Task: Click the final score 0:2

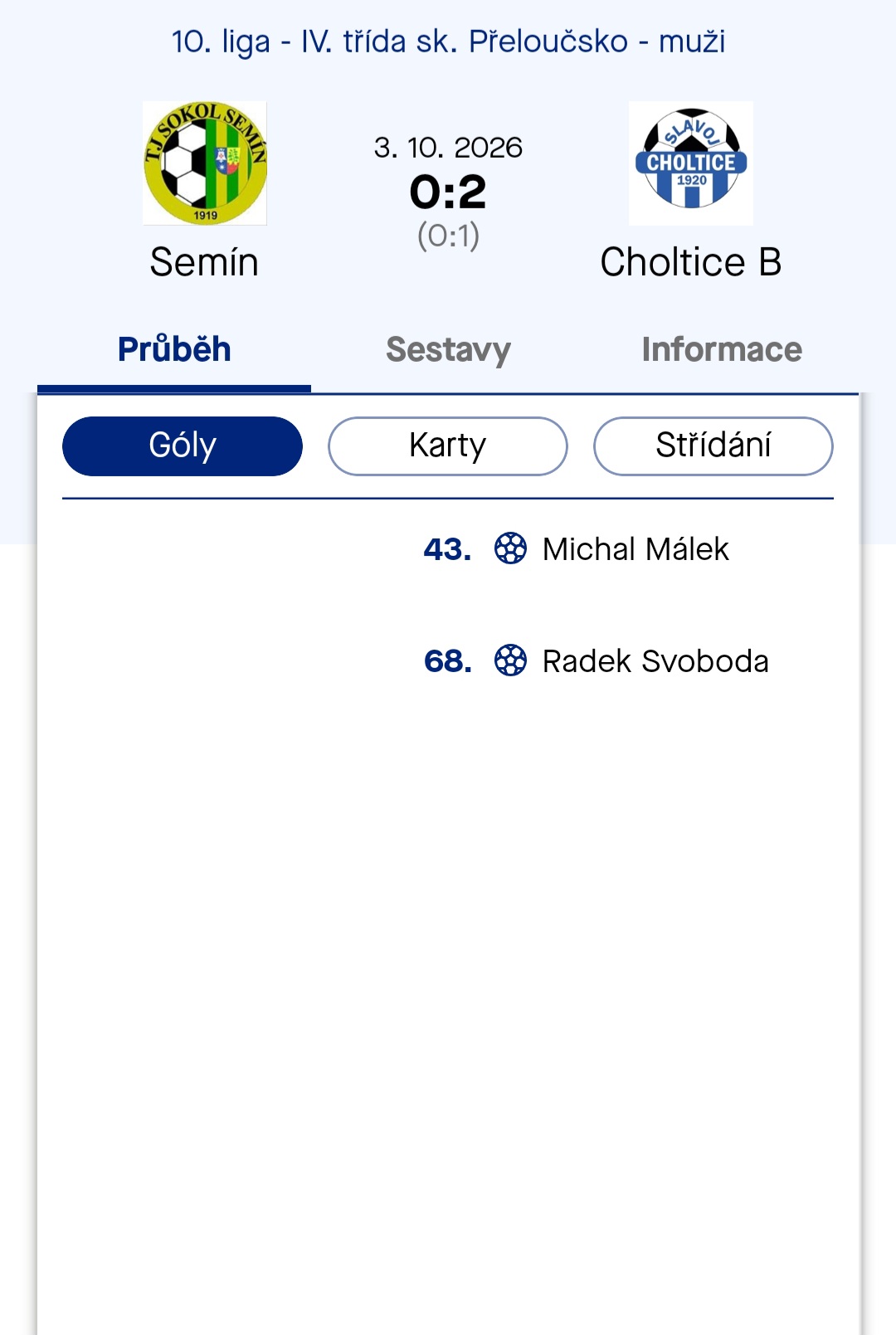Action: [448, 192]
